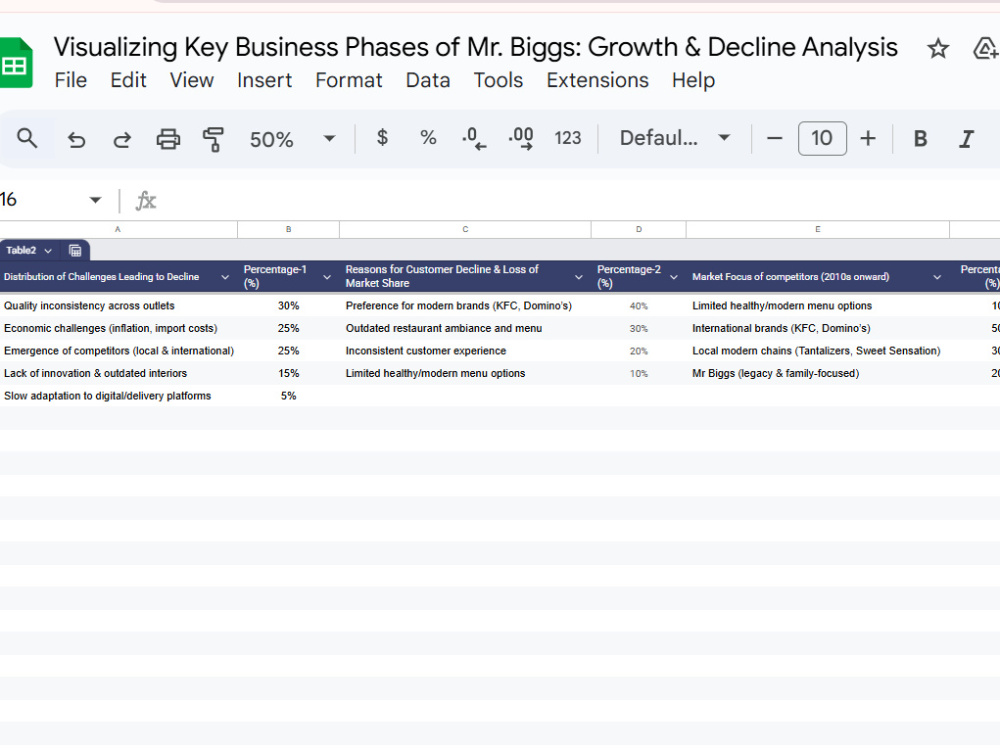Click the font size input field

[822, 138]
